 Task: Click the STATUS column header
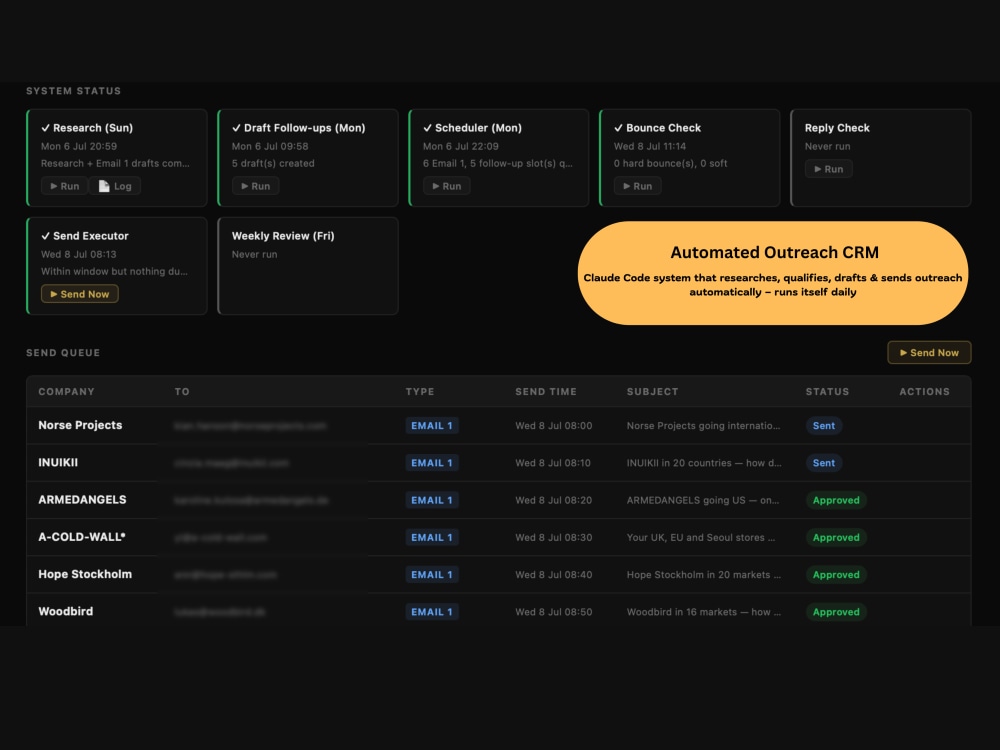click(827, 392)
